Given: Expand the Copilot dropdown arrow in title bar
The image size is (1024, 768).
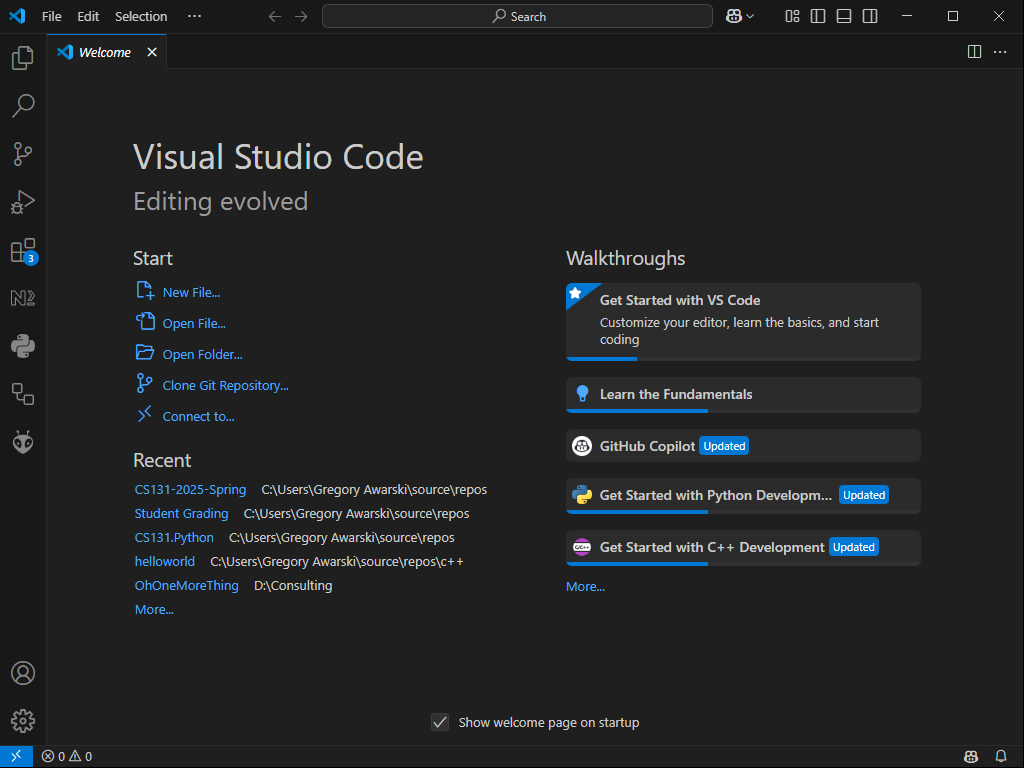Looking at the screenshot, I should coord(750,16).
